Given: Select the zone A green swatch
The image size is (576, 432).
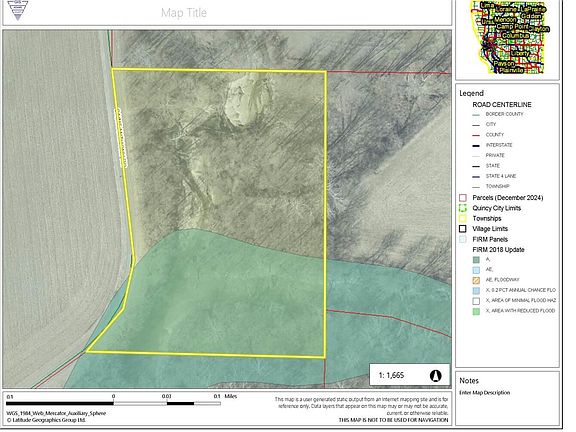Looking at the screenshot, I should [476, 259].
